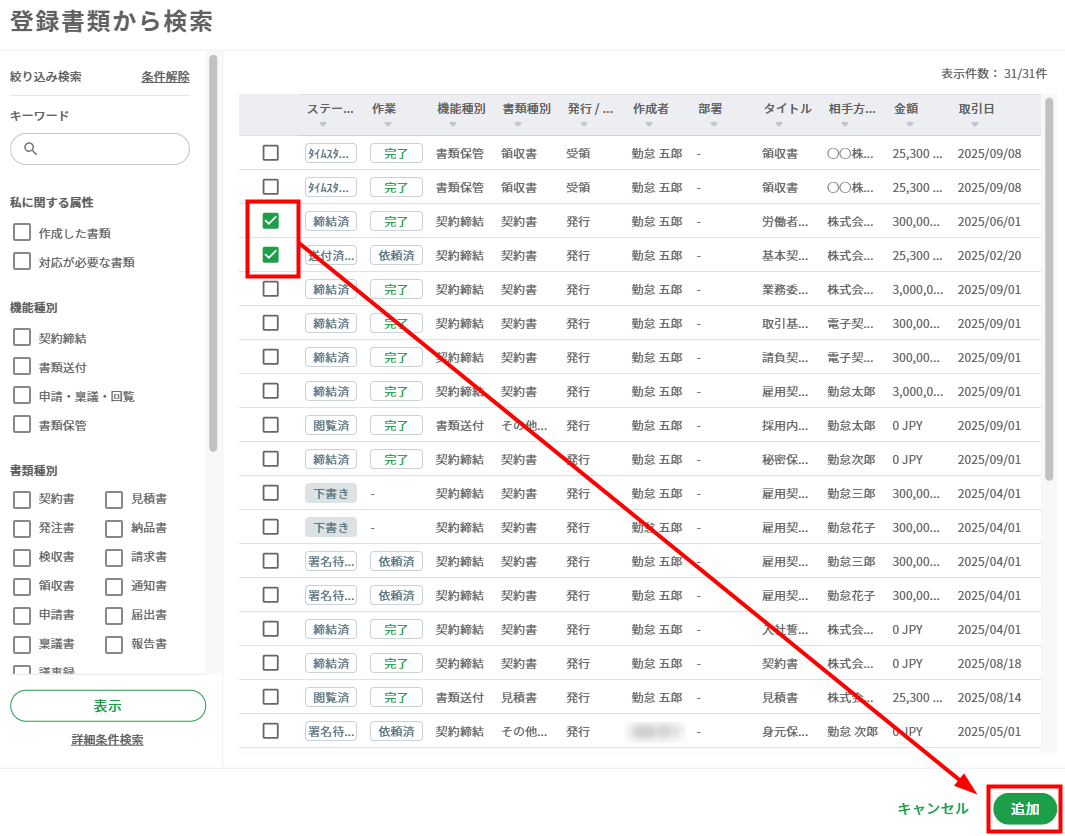Uncheck the row dated 2025/06/01
This screenshot has height=836, width=1065.
[270, 221]
